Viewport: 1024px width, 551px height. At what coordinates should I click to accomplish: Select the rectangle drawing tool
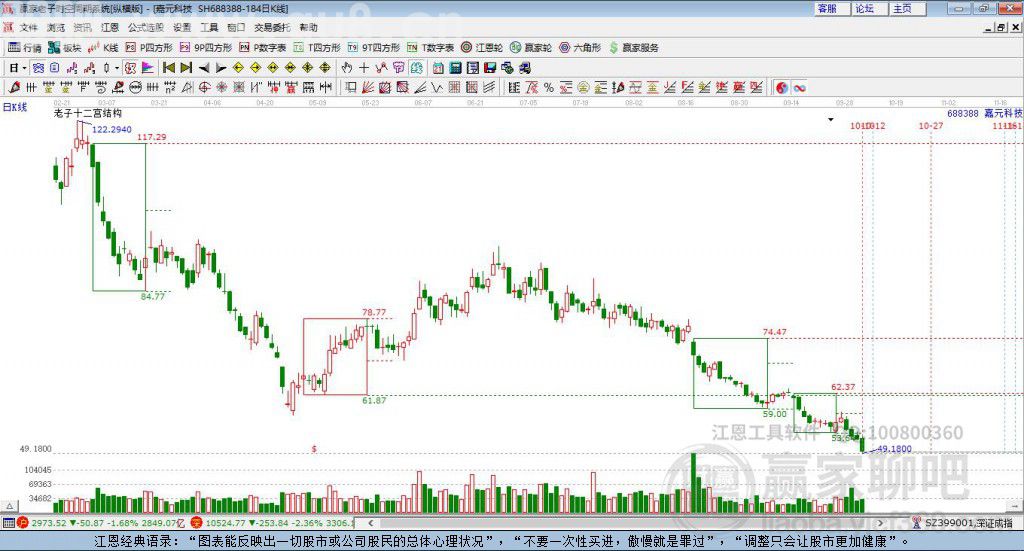351,87
